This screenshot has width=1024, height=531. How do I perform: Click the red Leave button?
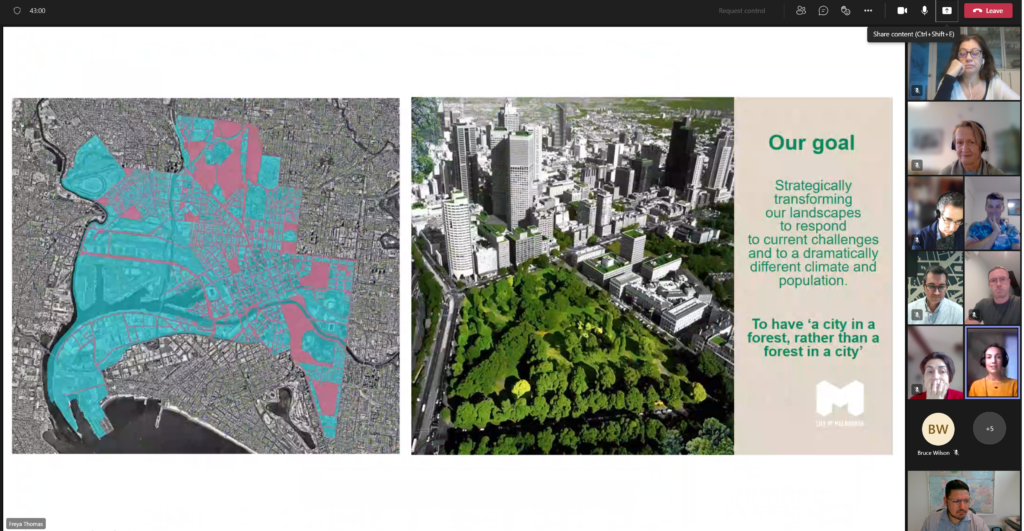click(988, 11)
